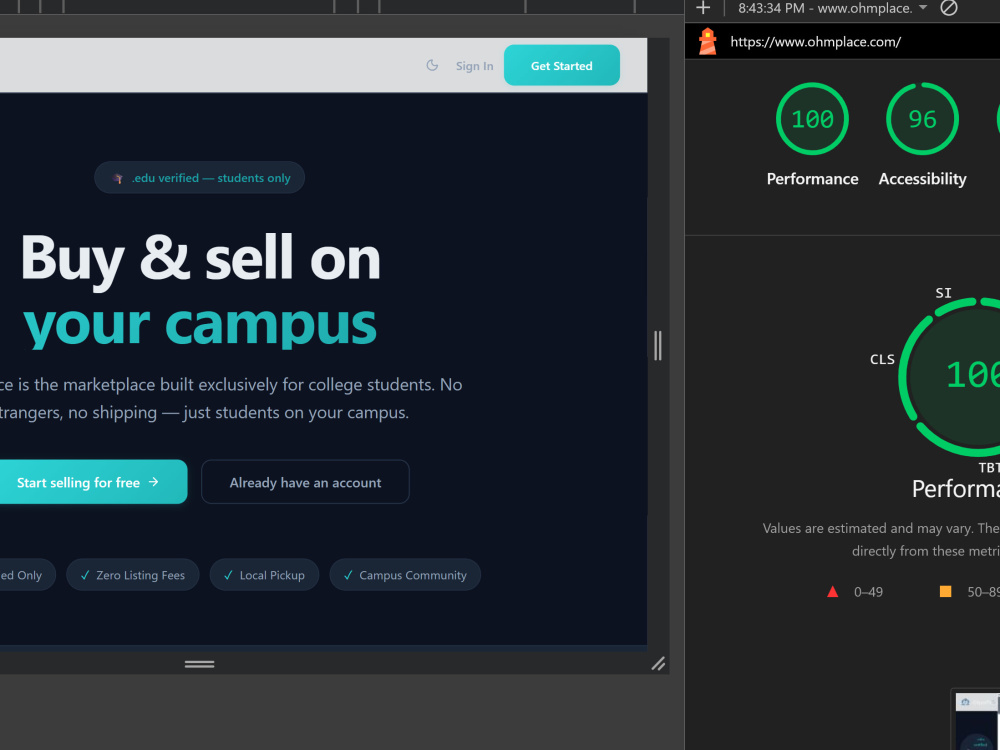Click the Start selling for free button
The image size is (1000, 750).
point(89,482)
